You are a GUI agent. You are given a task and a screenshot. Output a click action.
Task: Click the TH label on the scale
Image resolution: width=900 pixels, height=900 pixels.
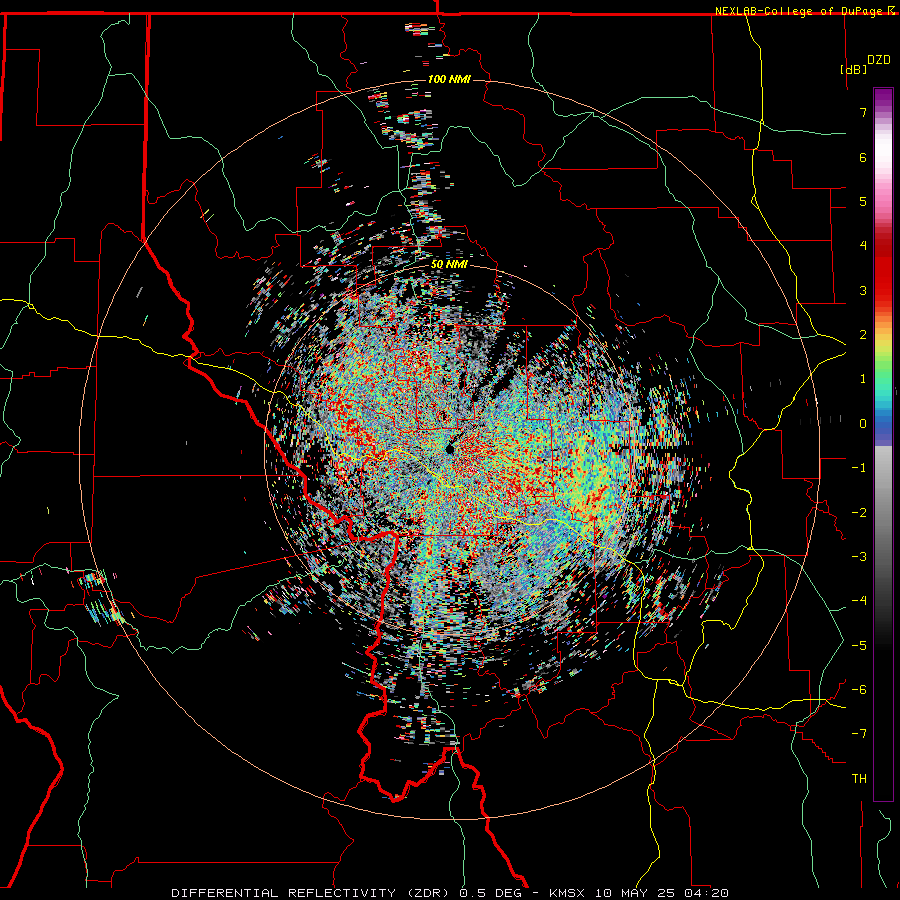(859, 779)
